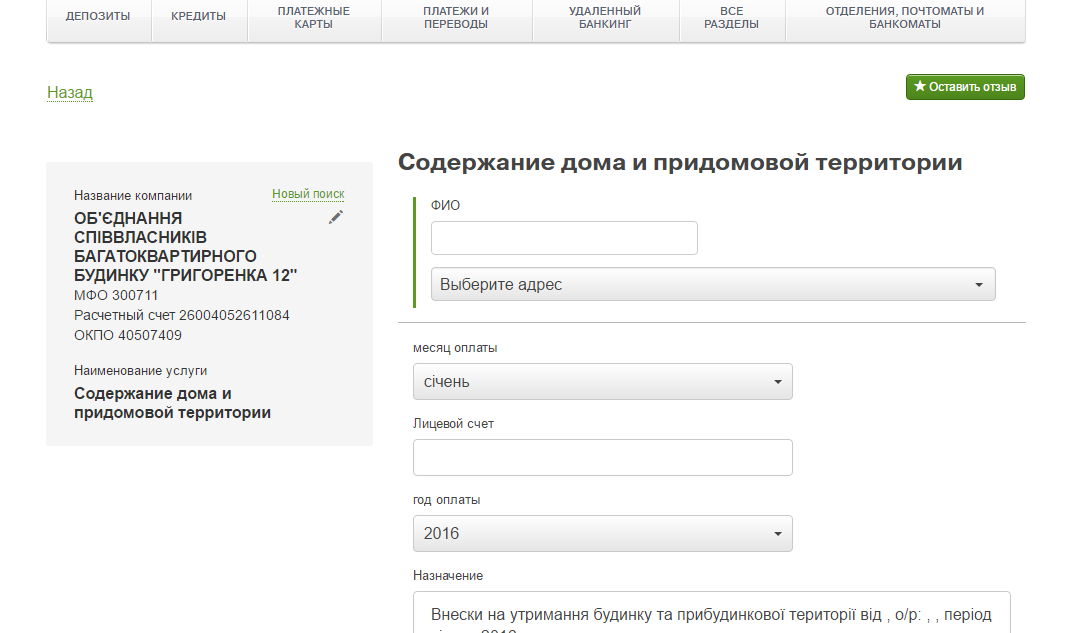Open the год оплаты dropdown showing 2016
This screenshot has height=633, width=1073.
[602, 534]
